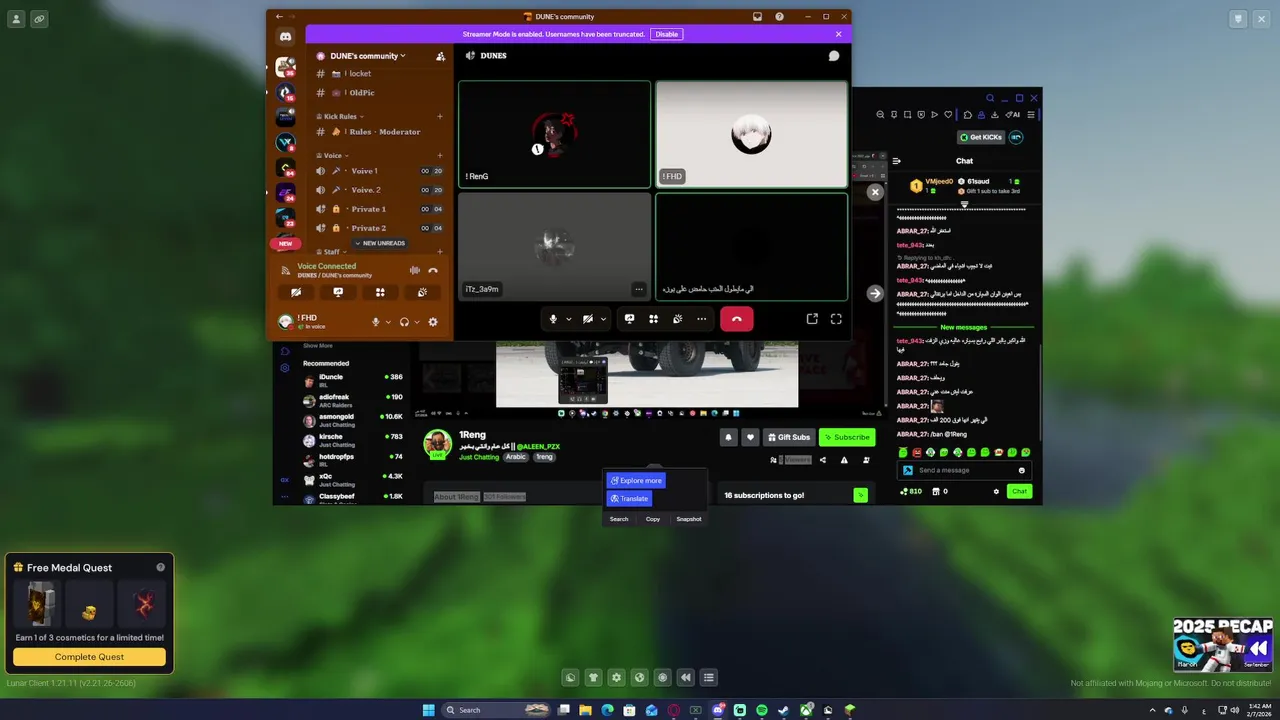
Task: Select Translate in the popup menu
Action: pos(629,498)
